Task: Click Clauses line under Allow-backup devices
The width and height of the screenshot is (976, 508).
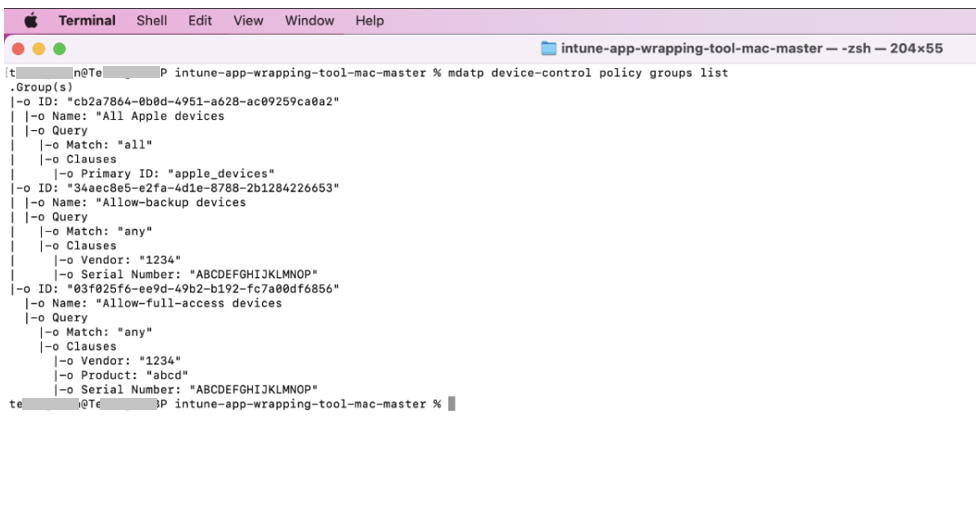Action: [x=78, y=245]
